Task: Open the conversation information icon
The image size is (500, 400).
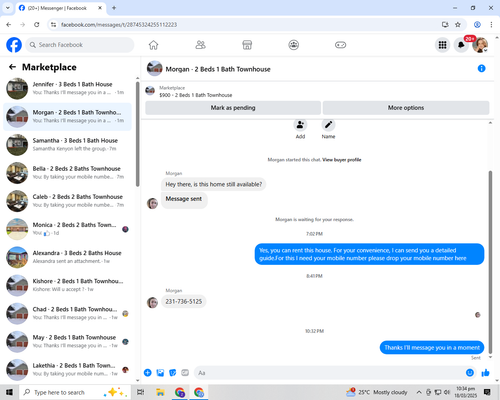Action: click(481, 68)
